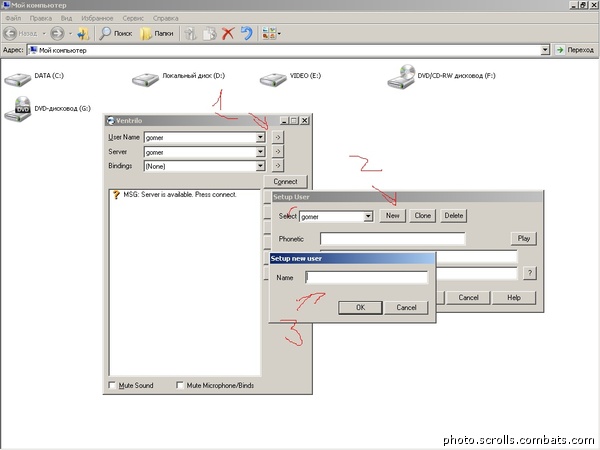600x450 pixels.
Task: Click the red Delete X toolbar icon
Action: pyautogui.click(x=228, y=34)
